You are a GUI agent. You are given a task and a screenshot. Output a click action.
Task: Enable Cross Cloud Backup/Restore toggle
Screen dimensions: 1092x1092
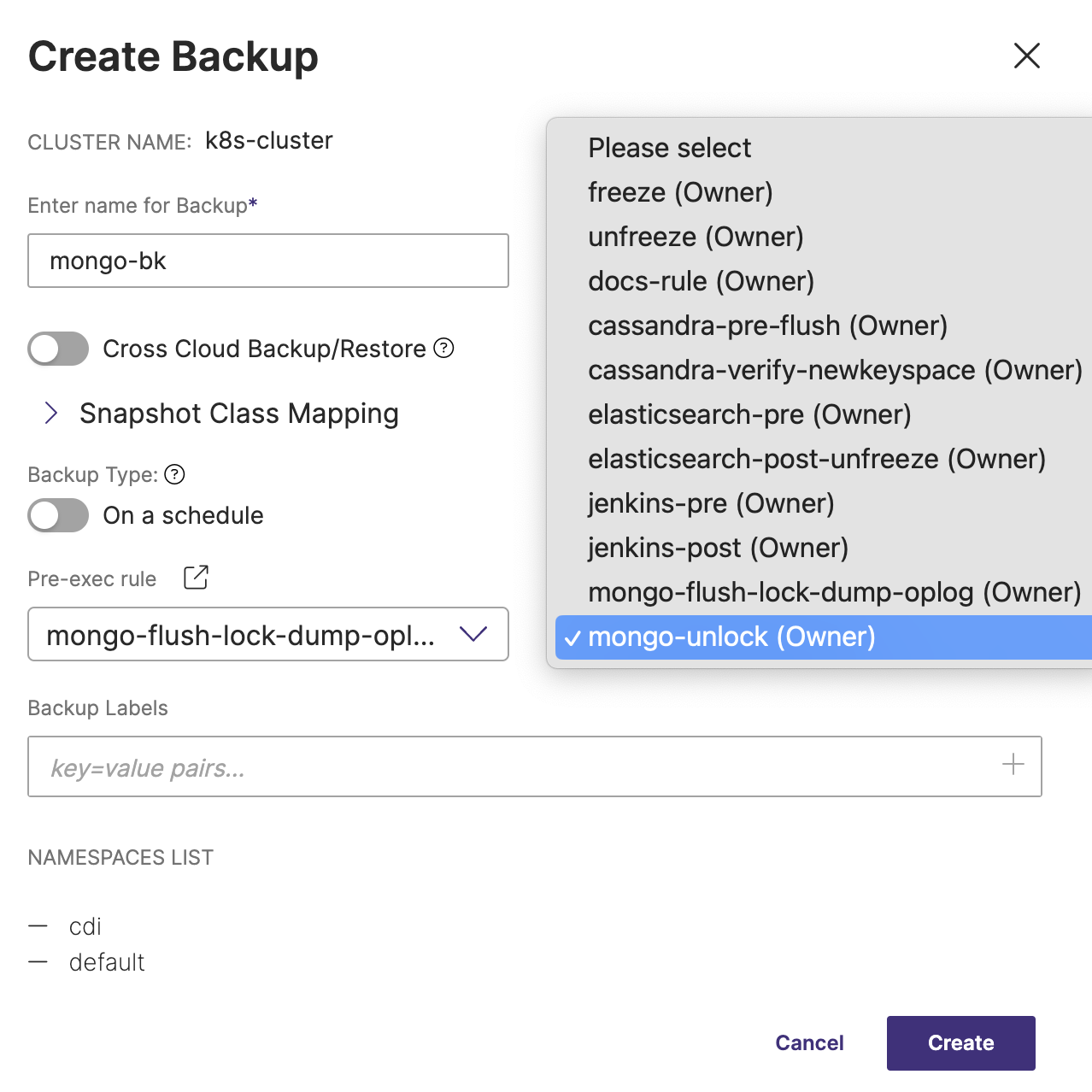tap(58, 349)
